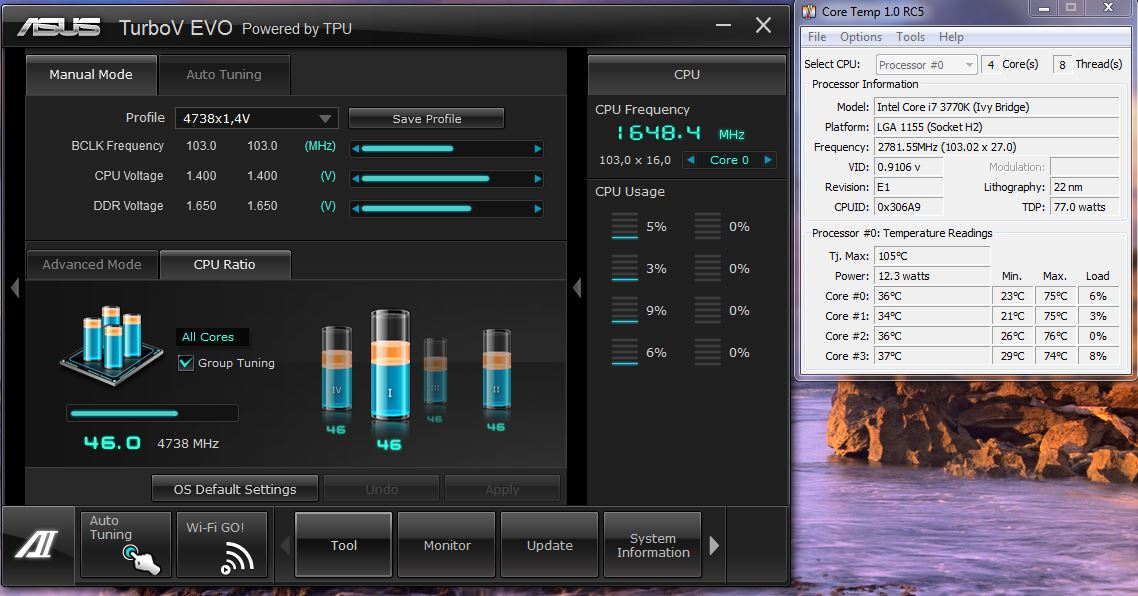The height and width of the screenshot is (596, 1138).
Task: Switch to Manual Mode tab
Action: 91,75
